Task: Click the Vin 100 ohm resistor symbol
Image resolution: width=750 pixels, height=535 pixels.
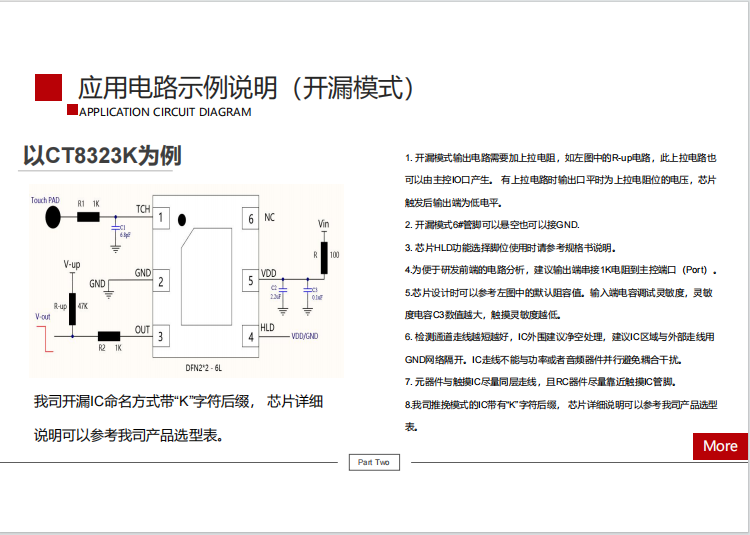Action: (322, 254)
